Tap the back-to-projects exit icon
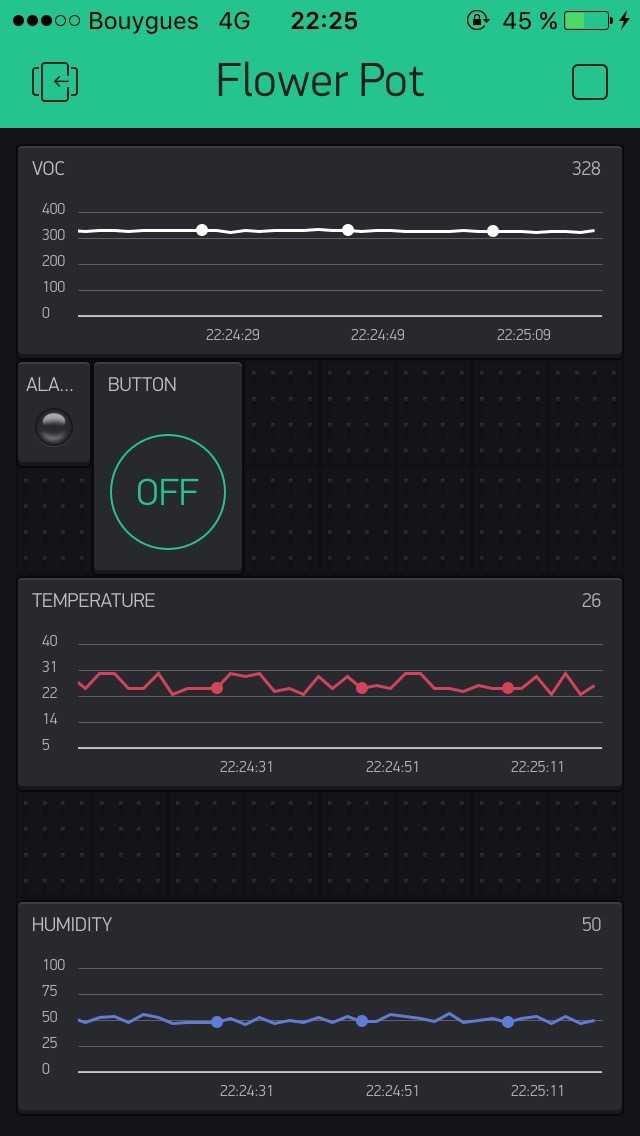640x1136 pixels. [x=56, y=82]
